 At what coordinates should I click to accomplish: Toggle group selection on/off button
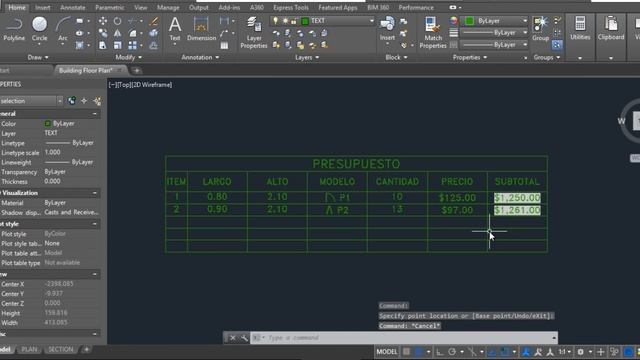(x=557, y=45)
